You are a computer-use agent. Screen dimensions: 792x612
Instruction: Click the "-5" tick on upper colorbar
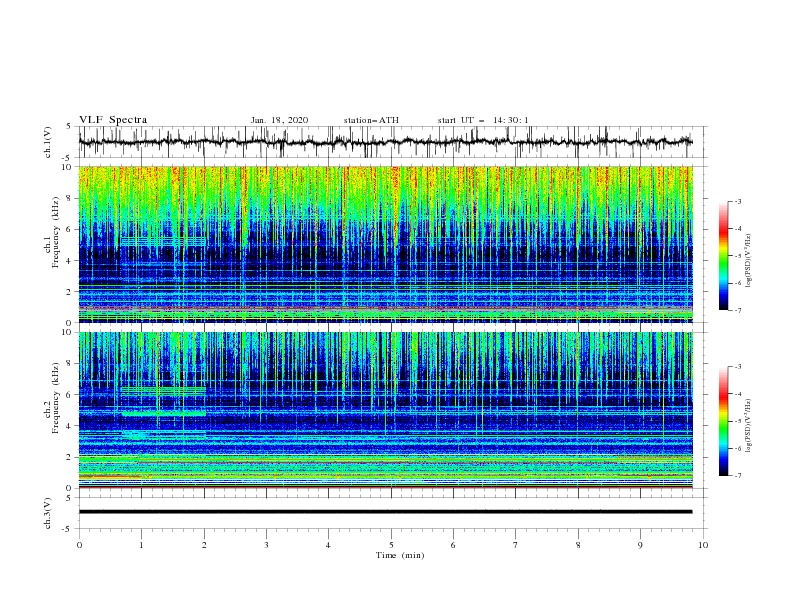coord(737,256)
